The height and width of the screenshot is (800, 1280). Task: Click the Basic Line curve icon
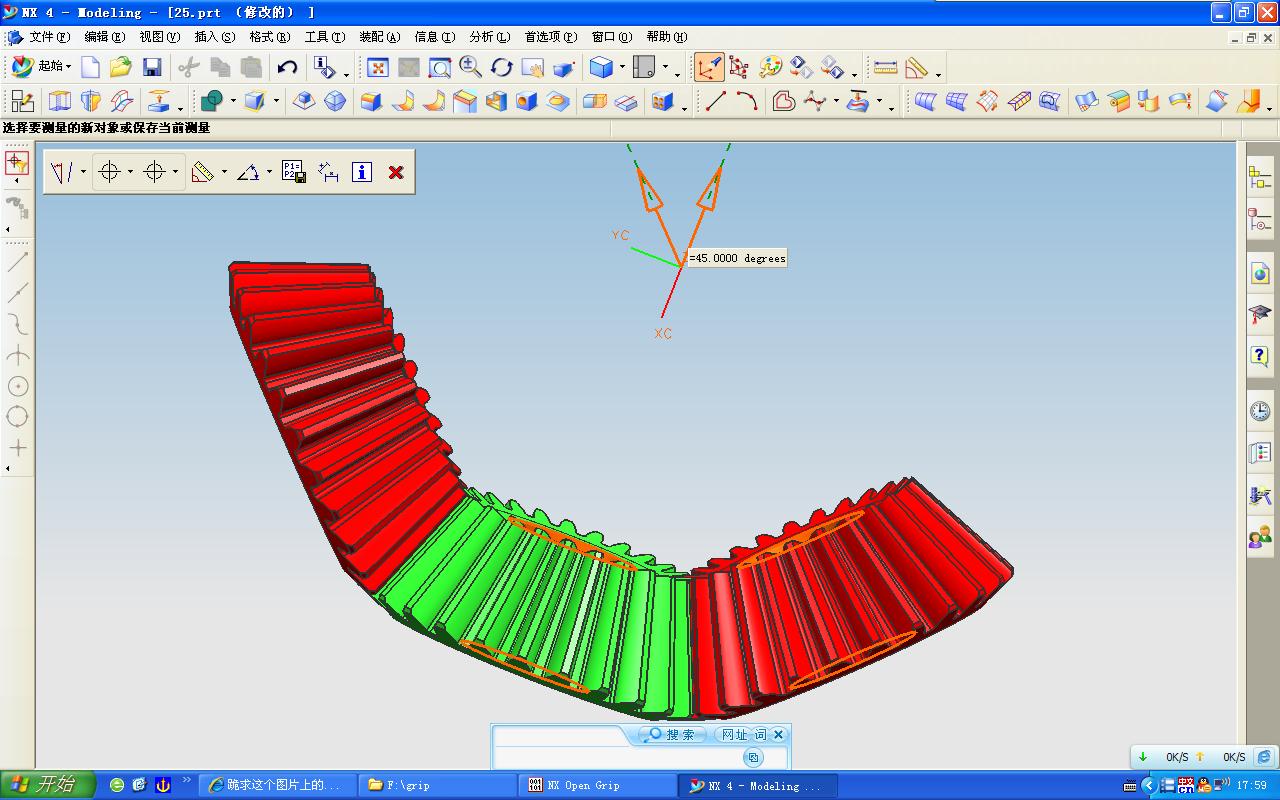715,101
